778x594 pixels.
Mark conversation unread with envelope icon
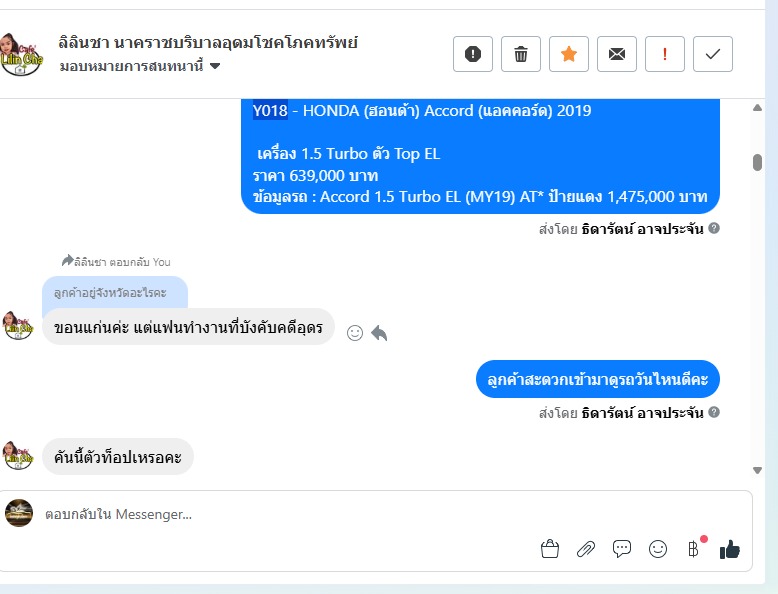tap(617, 54)
